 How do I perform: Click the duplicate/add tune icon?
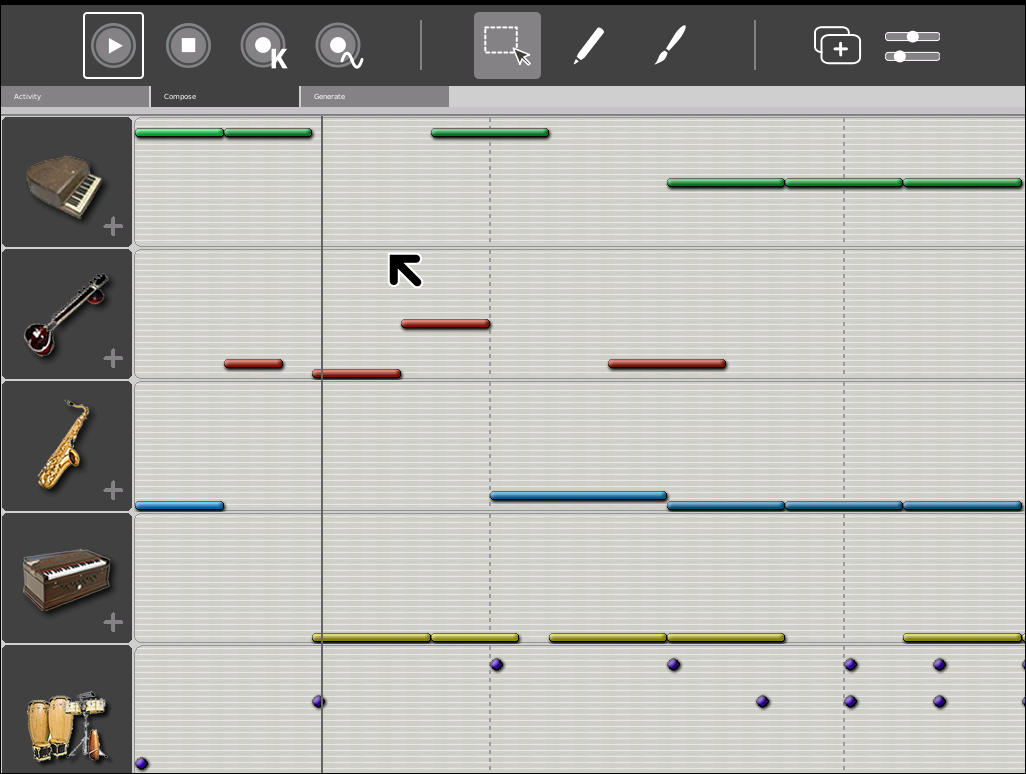[x=837, y=46]
